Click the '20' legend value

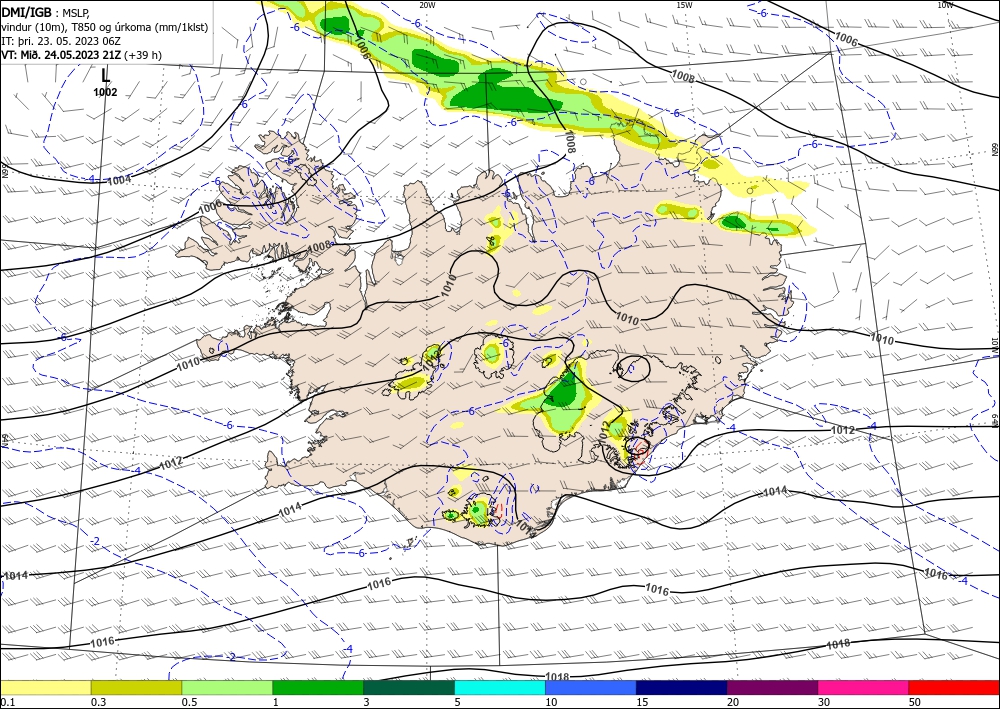click(733, 702)
